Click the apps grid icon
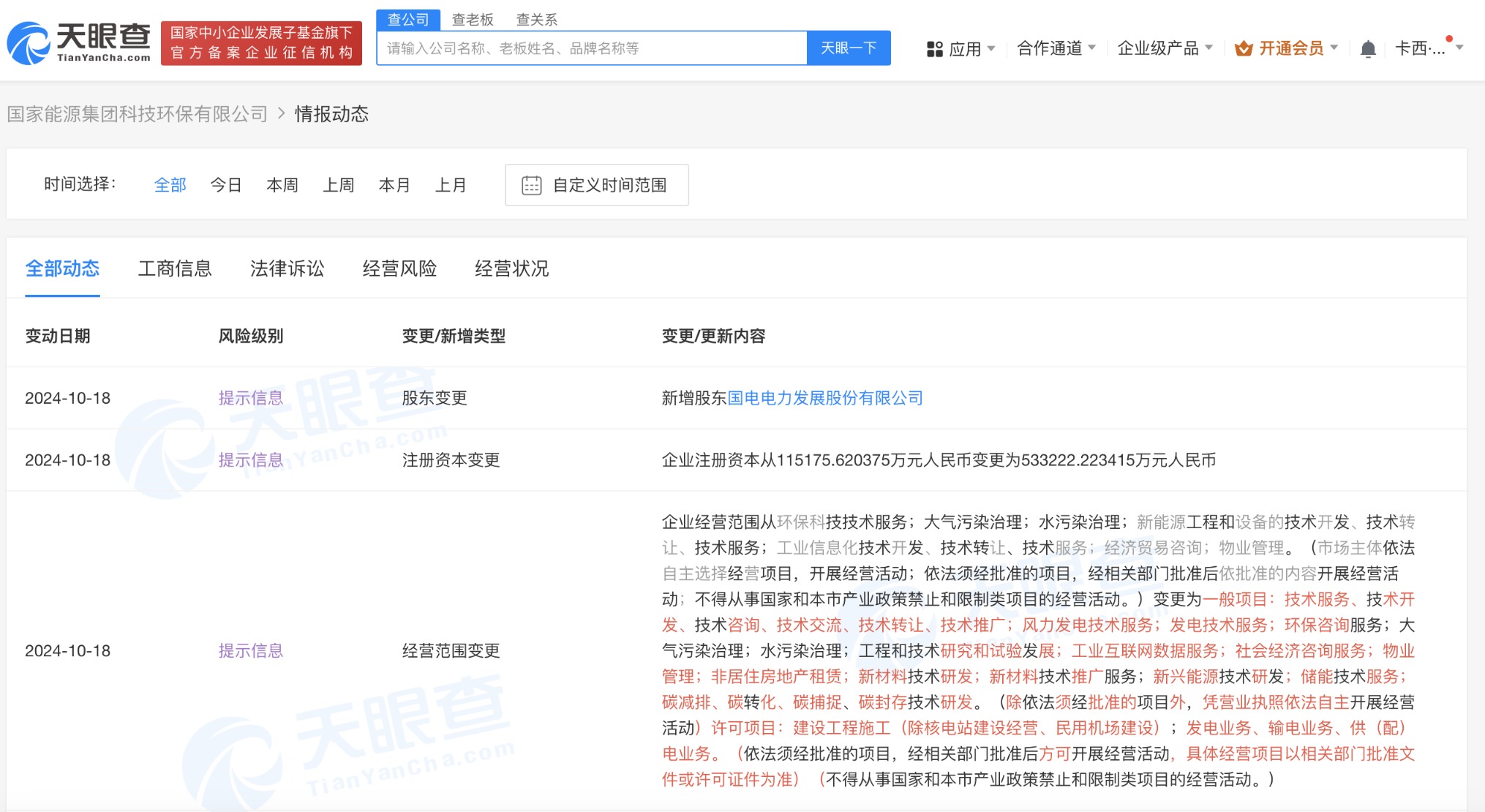This screenshot has height=812, width=1485. point(934,49)
